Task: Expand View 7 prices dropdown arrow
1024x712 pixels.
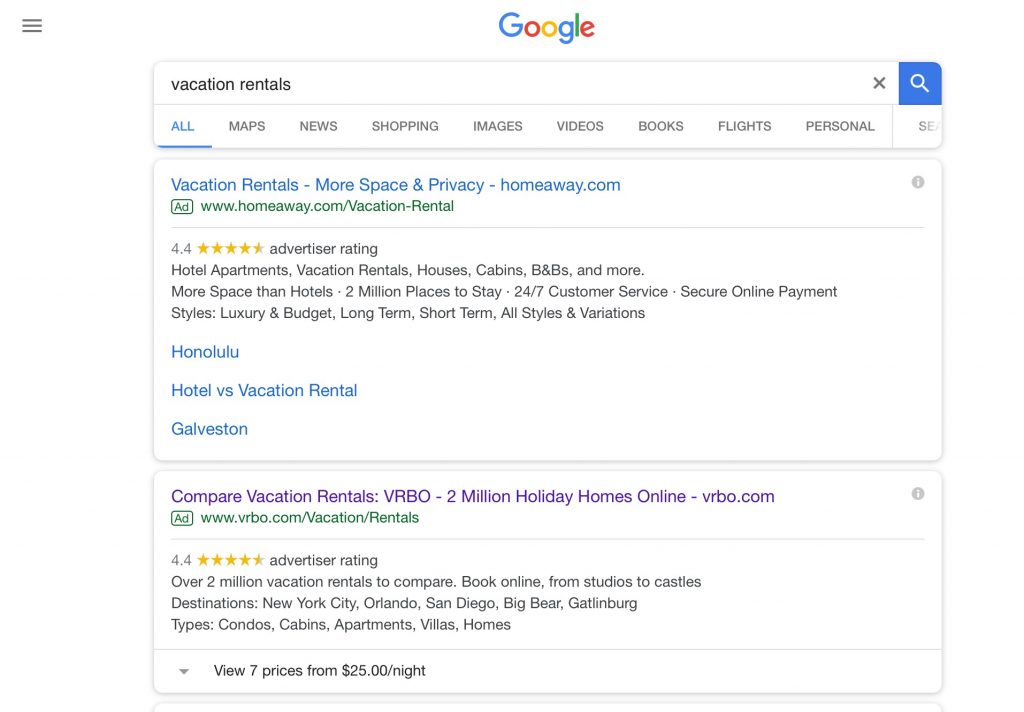Action: pos(184,672)
